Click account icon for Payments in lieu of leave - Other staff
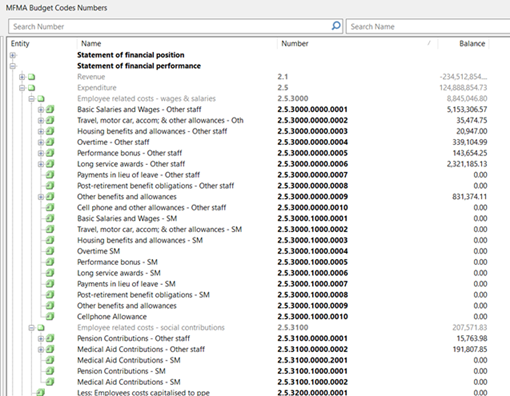510x396 pixels. pos(50,175)
